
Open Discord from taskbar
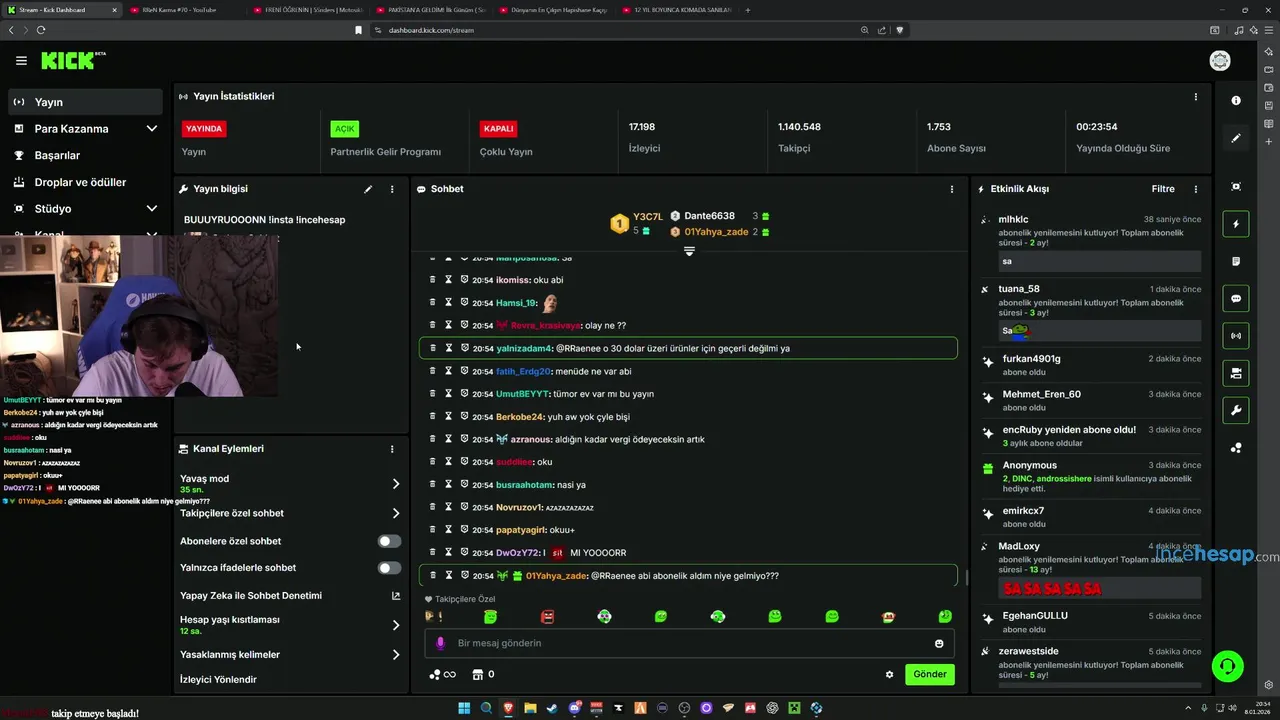click(574, 708)
